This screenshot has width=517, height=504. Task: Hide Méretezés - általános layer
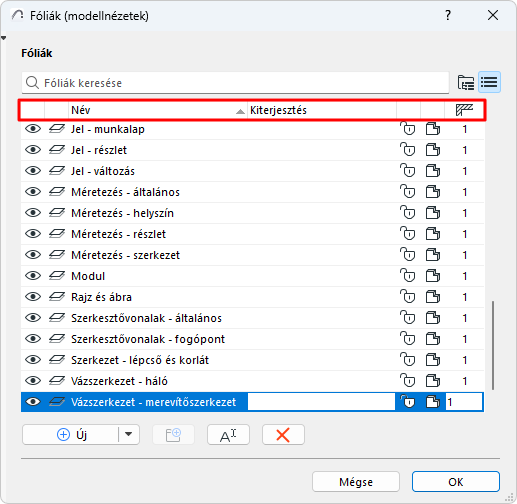click(x=33, y=192)
